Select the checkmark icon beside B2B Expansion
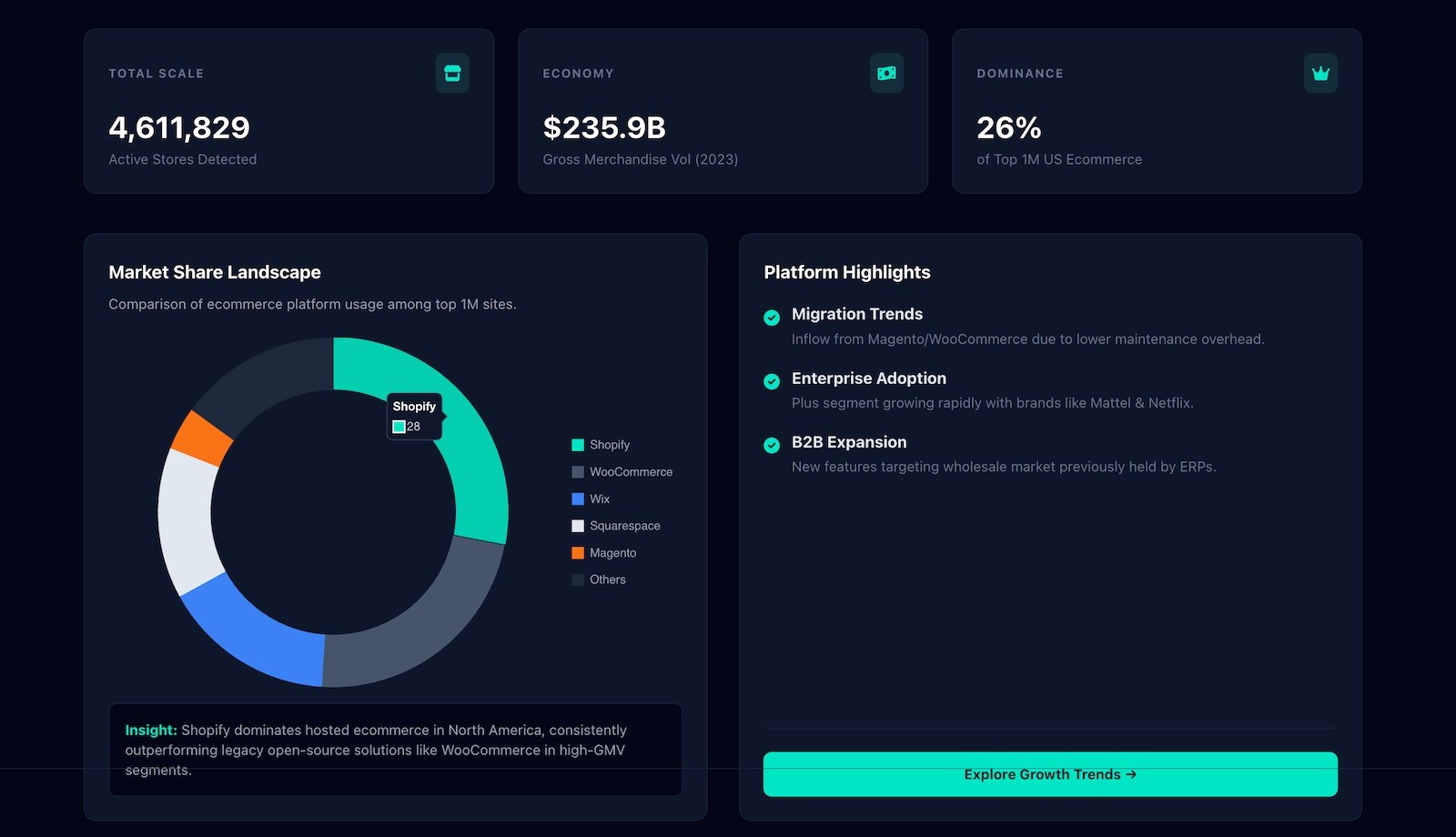 pos(772,445)
